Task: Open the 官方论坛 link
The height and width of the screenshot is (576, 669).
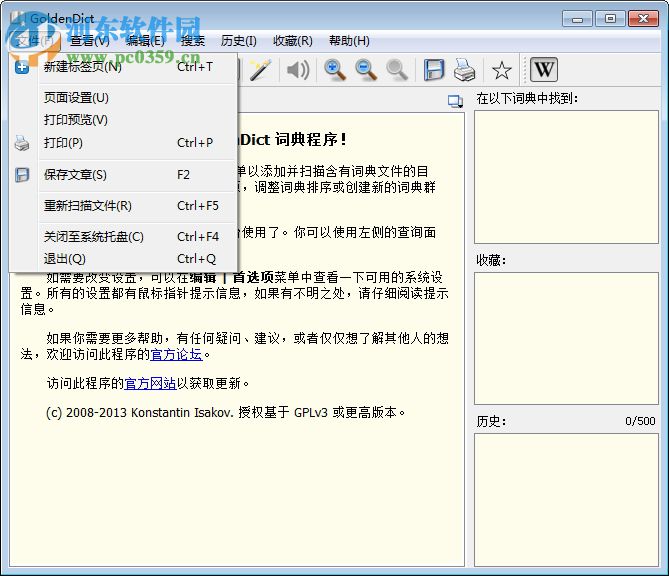Action: point(176,355)
